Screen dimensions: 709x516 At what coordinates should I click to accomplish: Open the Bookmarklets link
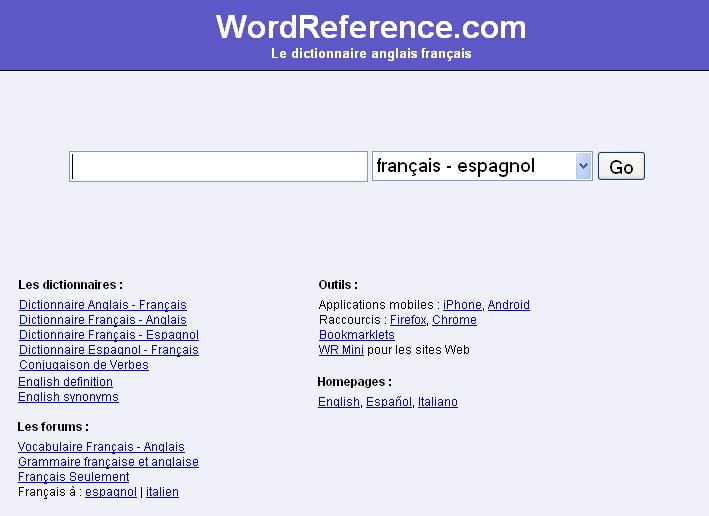coord(357,335)
